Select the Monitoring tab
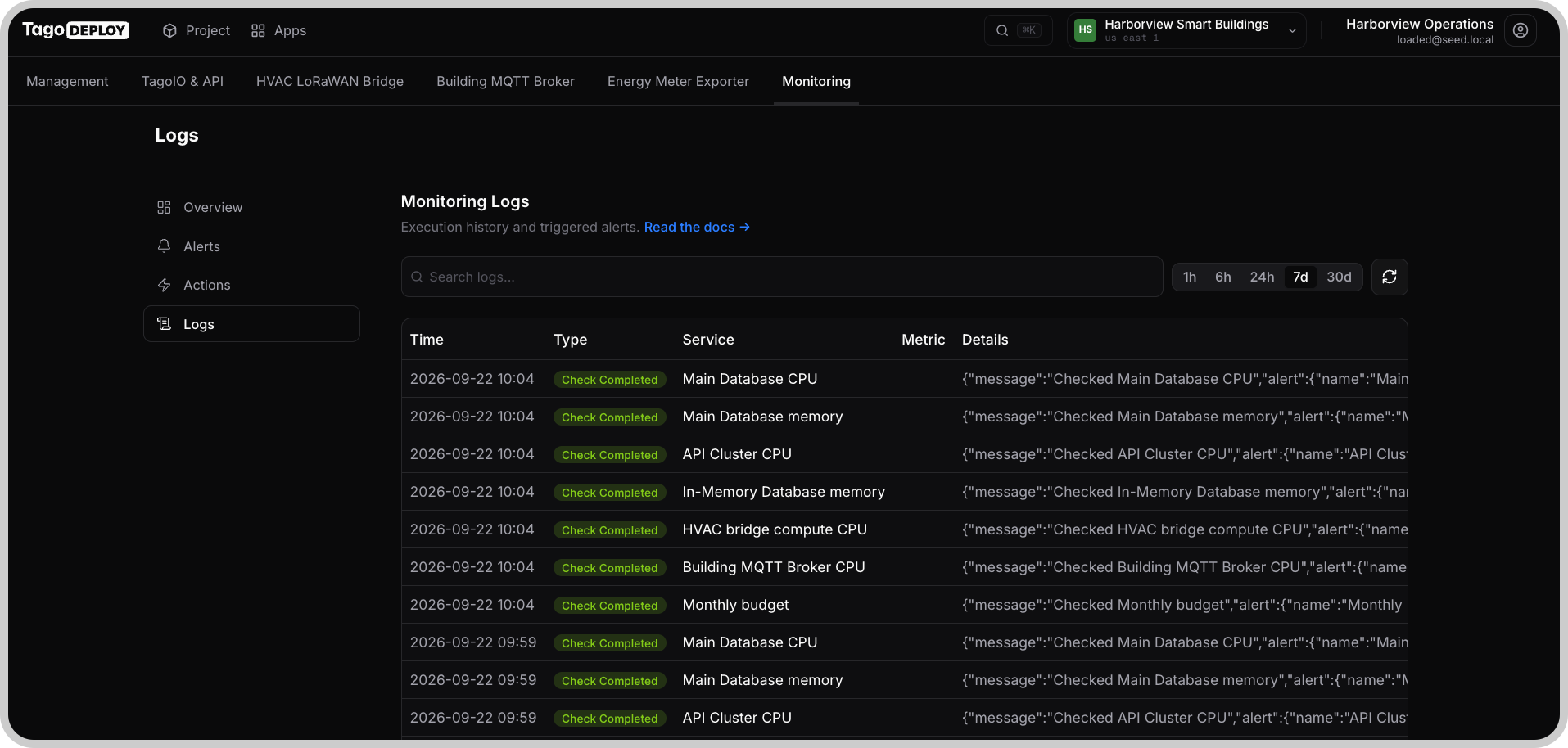Viewport: 1568px width, 748px height. coord(816,81)
